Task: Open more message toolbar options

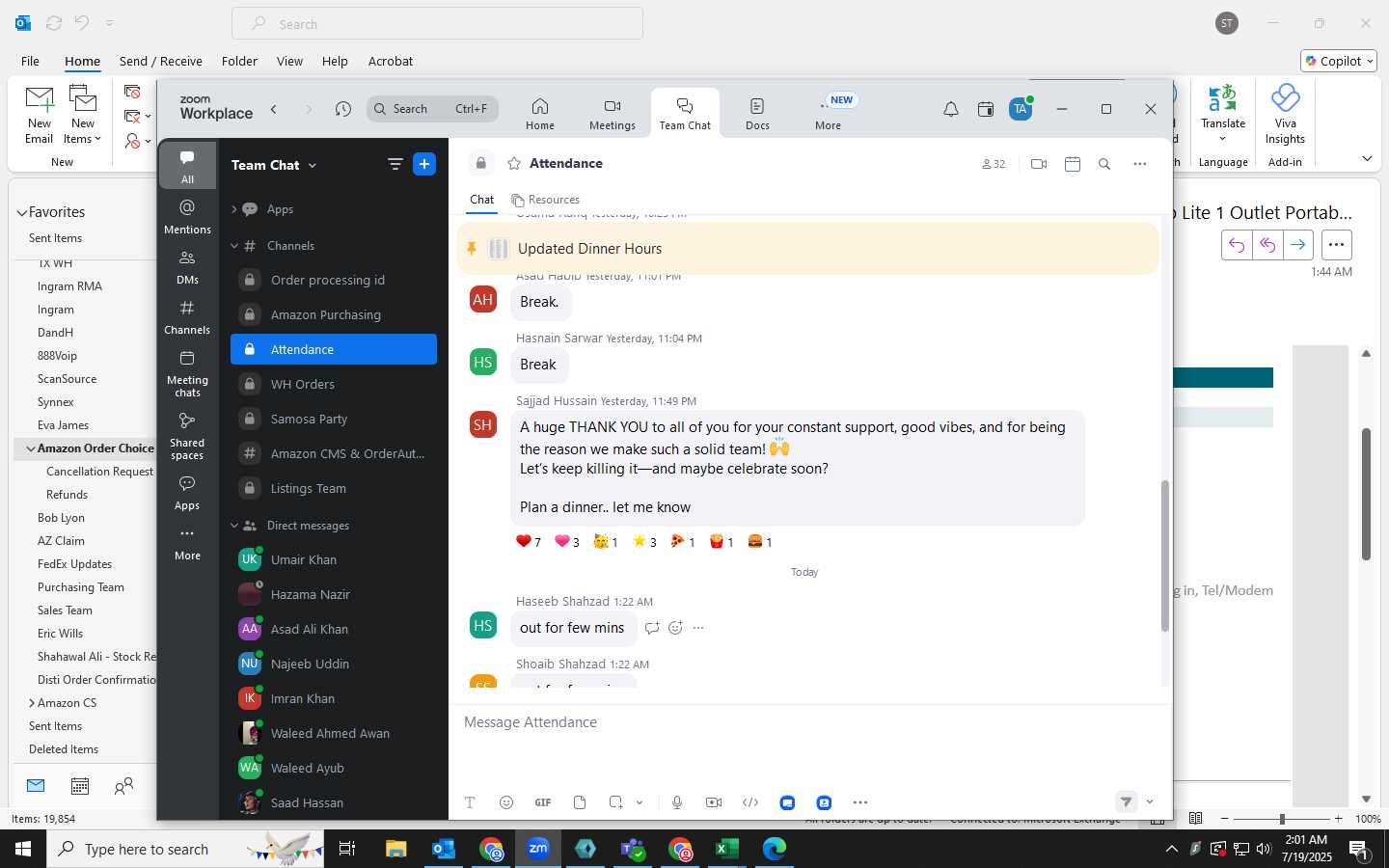Action: (x=860, y=802)
